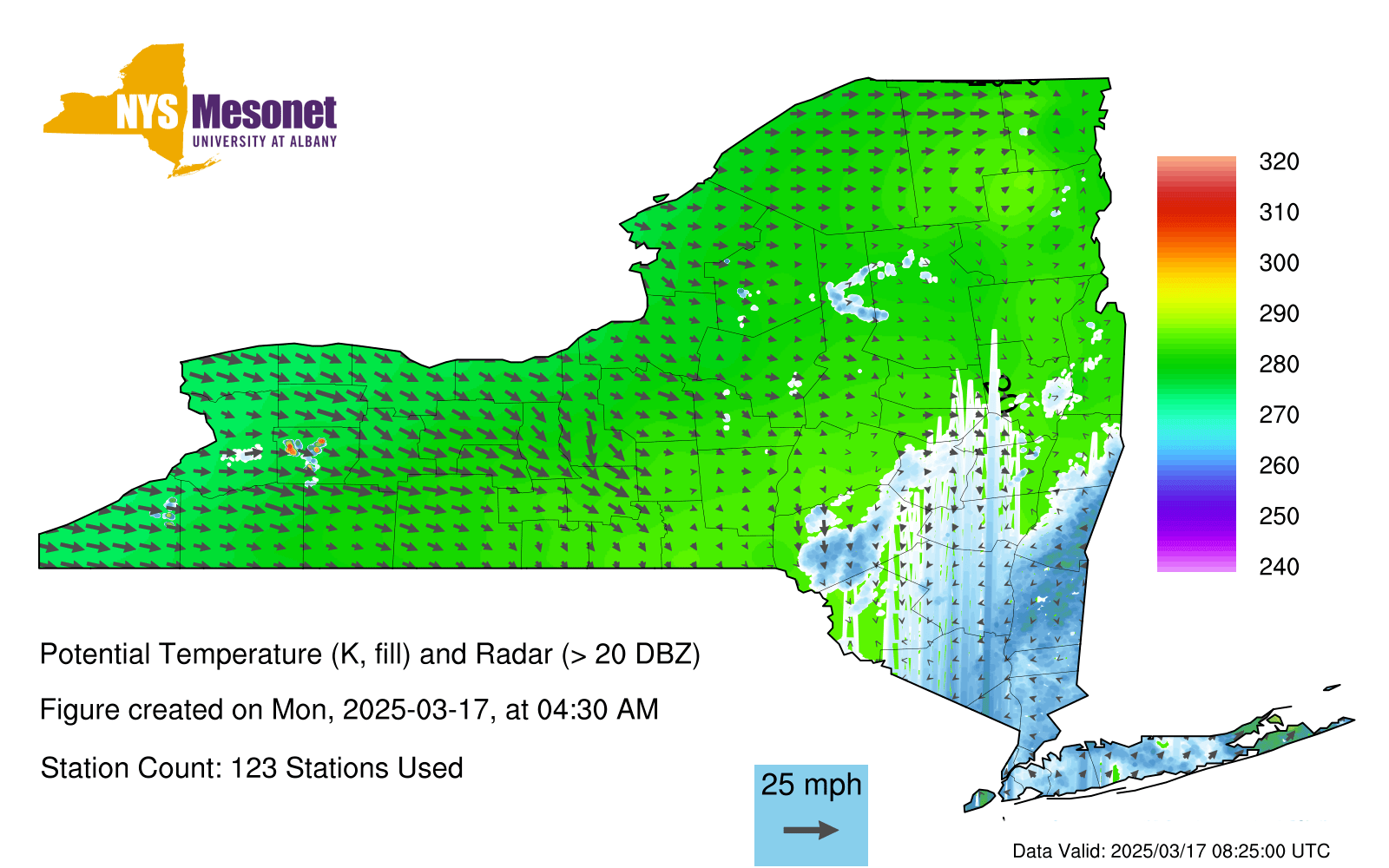Viewport: 1389px width, 868px height.
Task: Click the purple Mesonet wordmark
Action: tap(264, 114)
